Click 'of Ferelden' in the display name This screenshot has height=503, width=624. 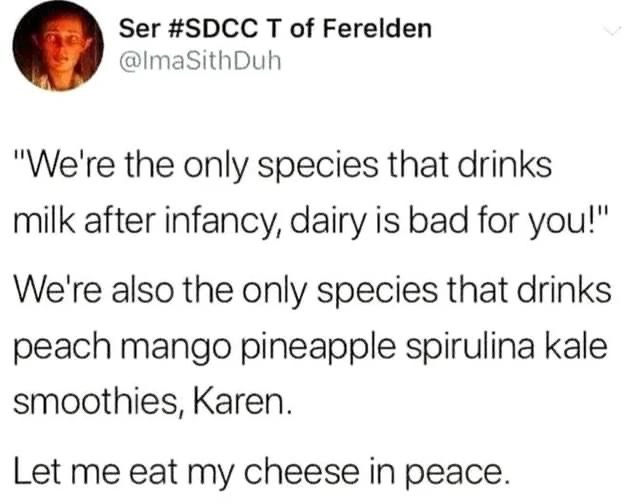pyautogui.click(x=361, y=29)
